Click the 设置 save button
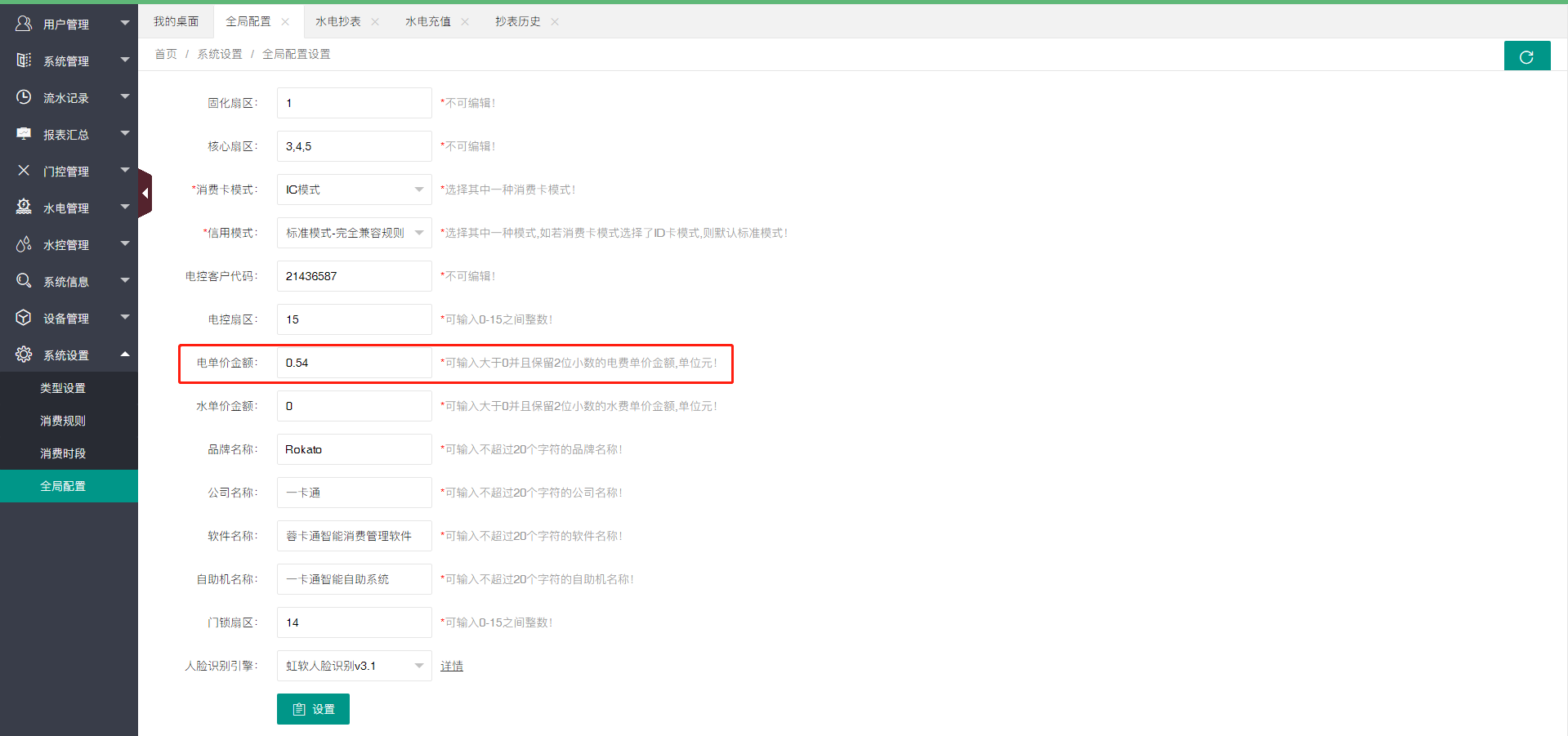This screenshot has width=1568, height=736. pyautogui.click(x=313, y=709)
